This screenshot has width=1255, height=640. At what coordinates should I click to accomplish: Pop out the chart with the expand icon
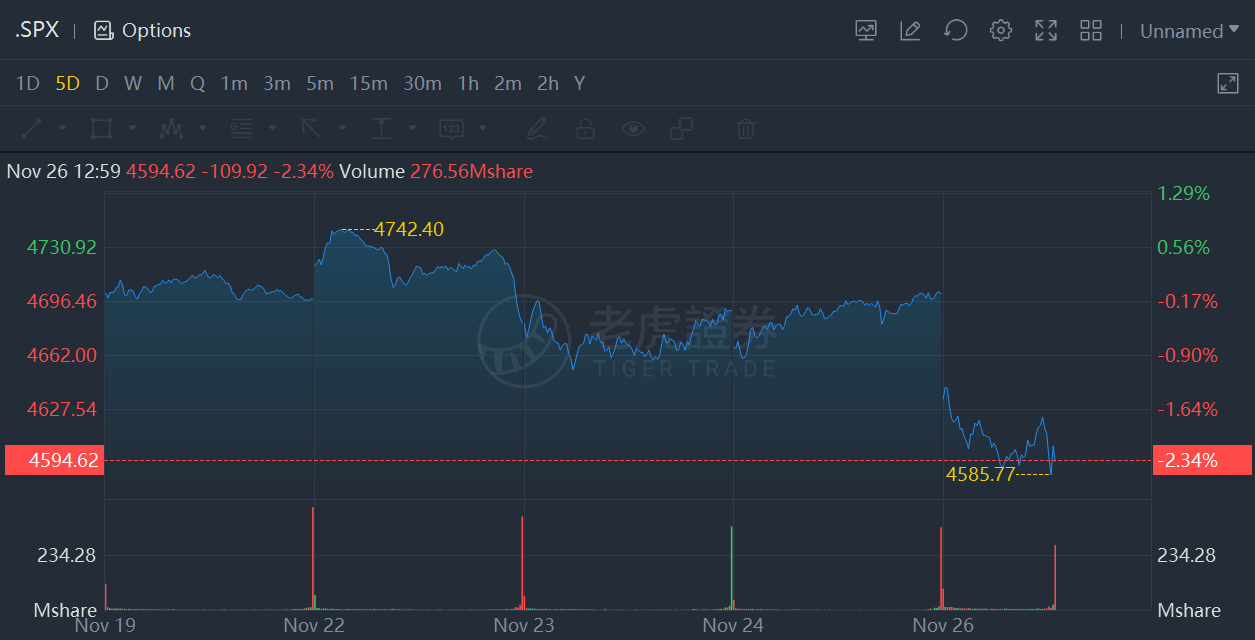pyautogui.click(x=1228, y=83)
